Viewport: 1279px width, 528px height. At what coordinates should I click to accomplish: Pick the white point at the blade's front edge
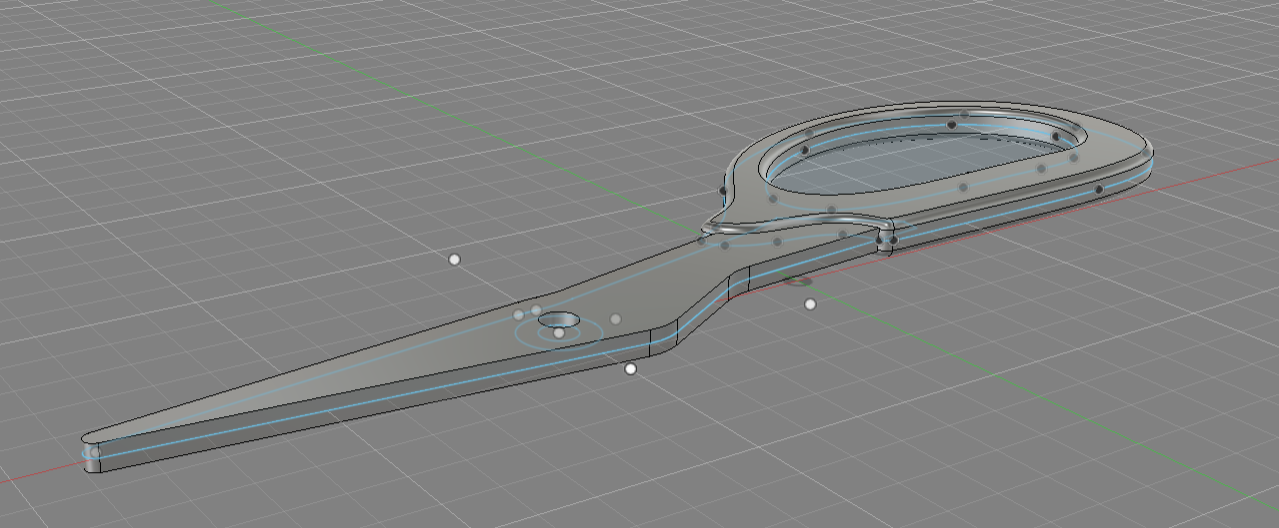point(630,369)
